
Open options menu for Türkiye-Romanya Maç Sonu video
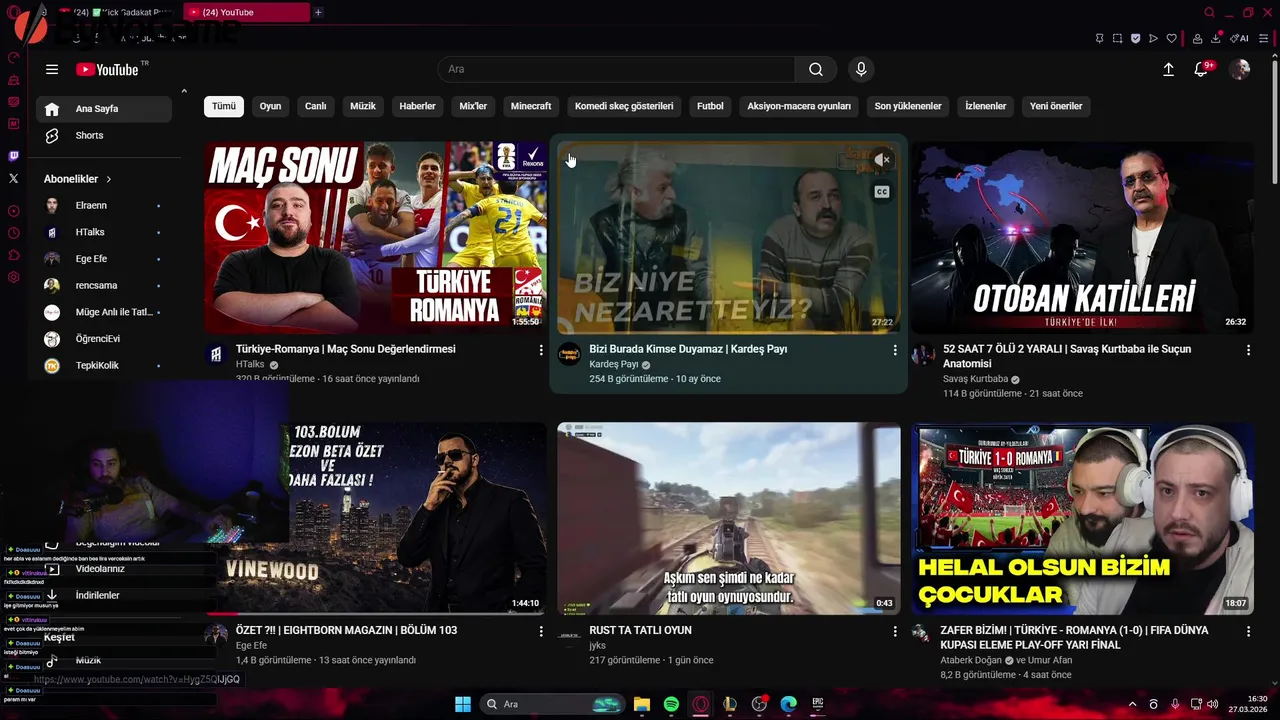tap(541, 350)
